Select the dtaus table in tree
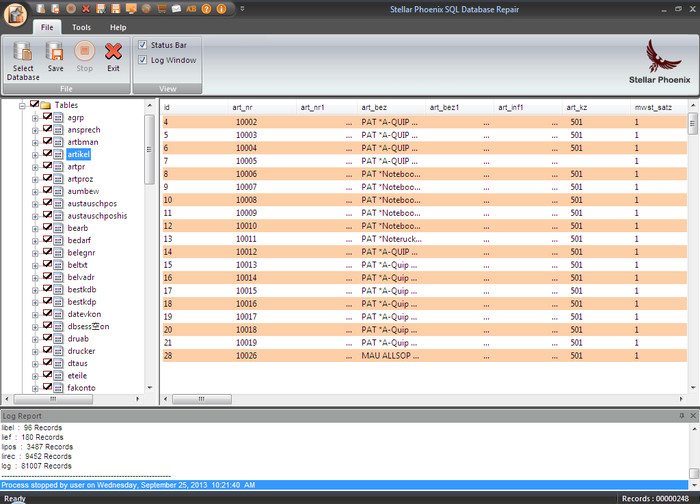 (77, 363)
